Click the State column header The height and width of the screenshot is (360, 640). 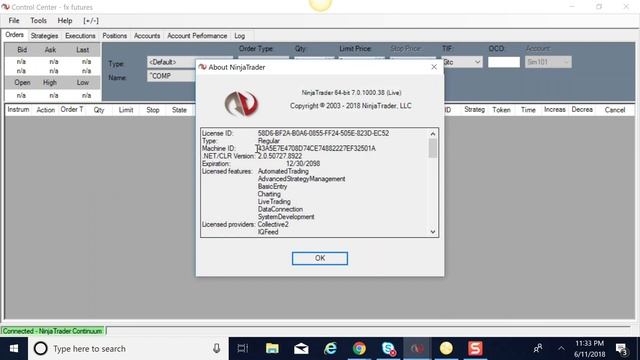(x=179, y=110)
